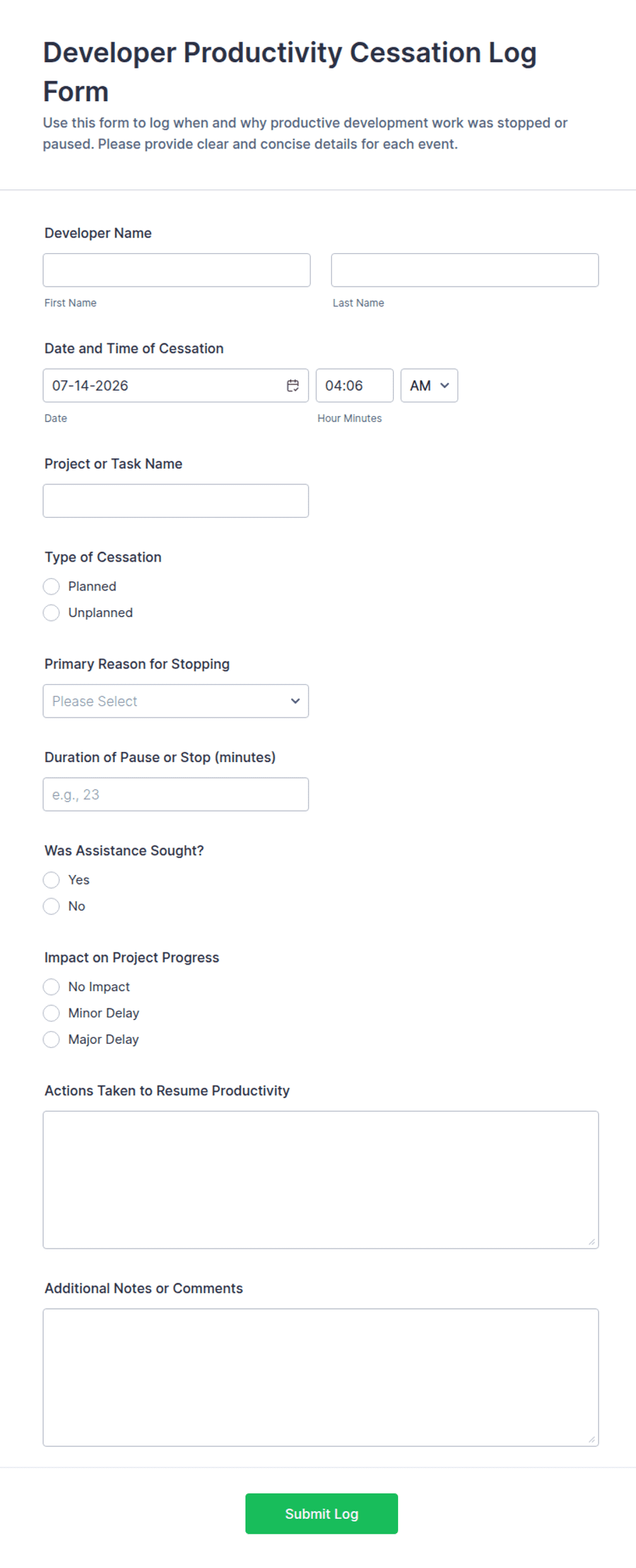Choose No for assistance sought

click(51, 906)
